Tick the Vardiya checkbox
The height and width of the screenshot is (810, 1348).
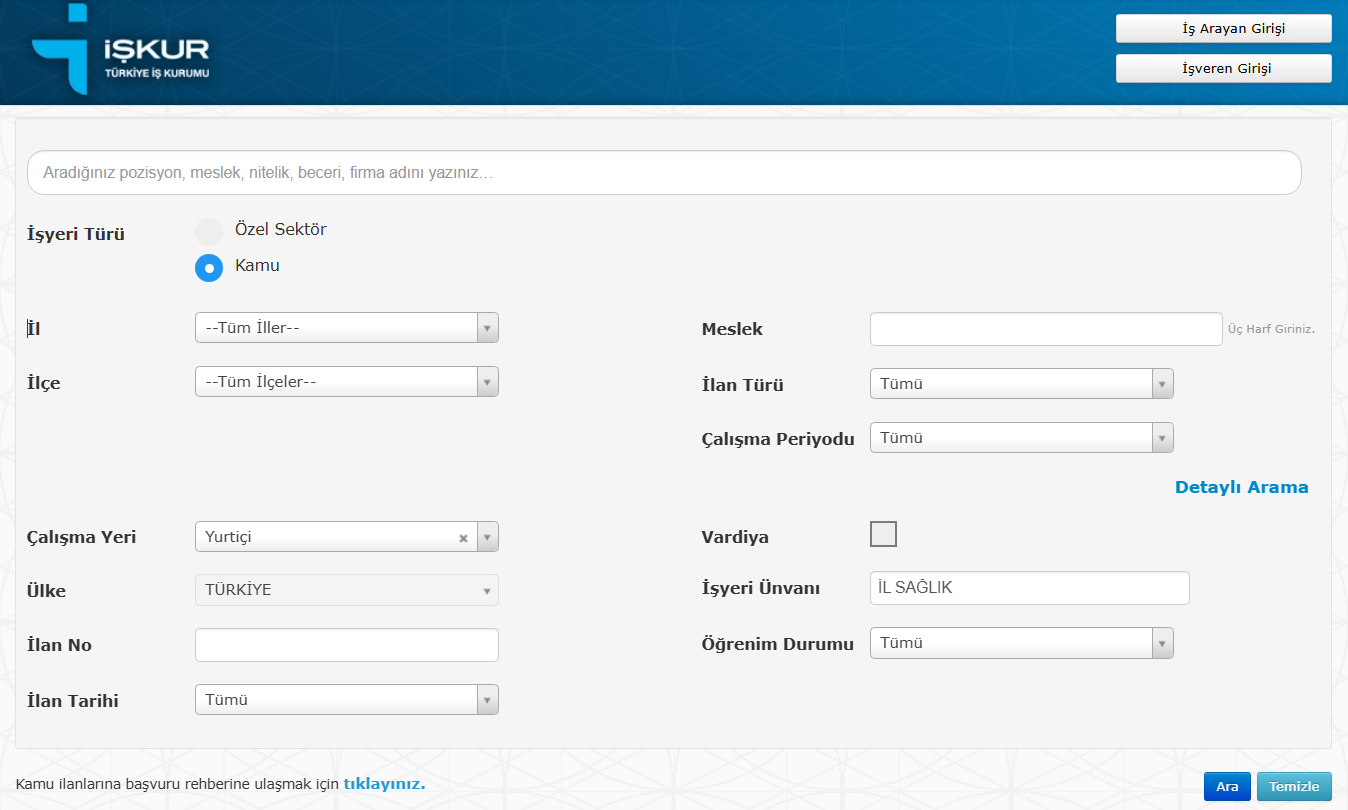pyautogui.click(x=883, y=534)
